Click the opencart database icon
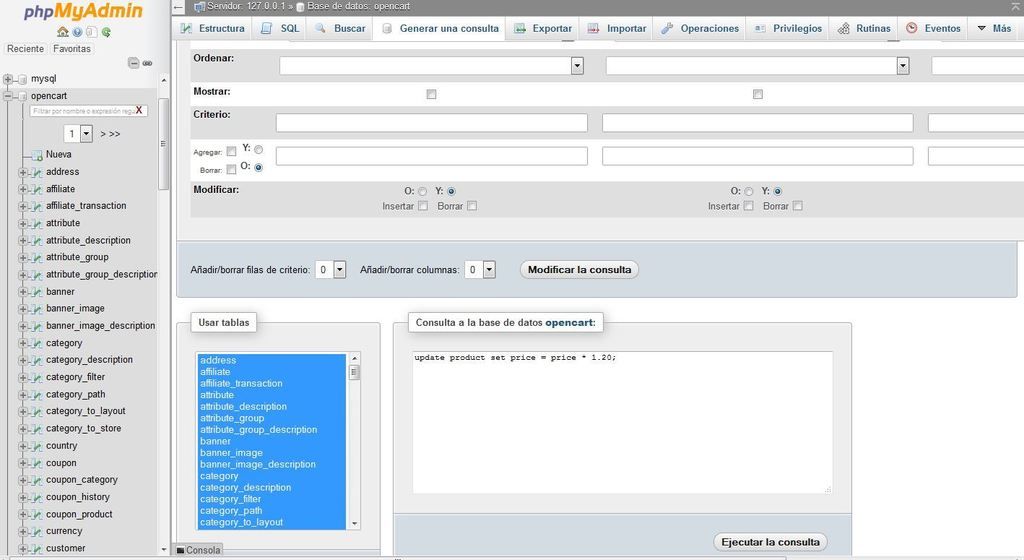 tap(22, 96)
